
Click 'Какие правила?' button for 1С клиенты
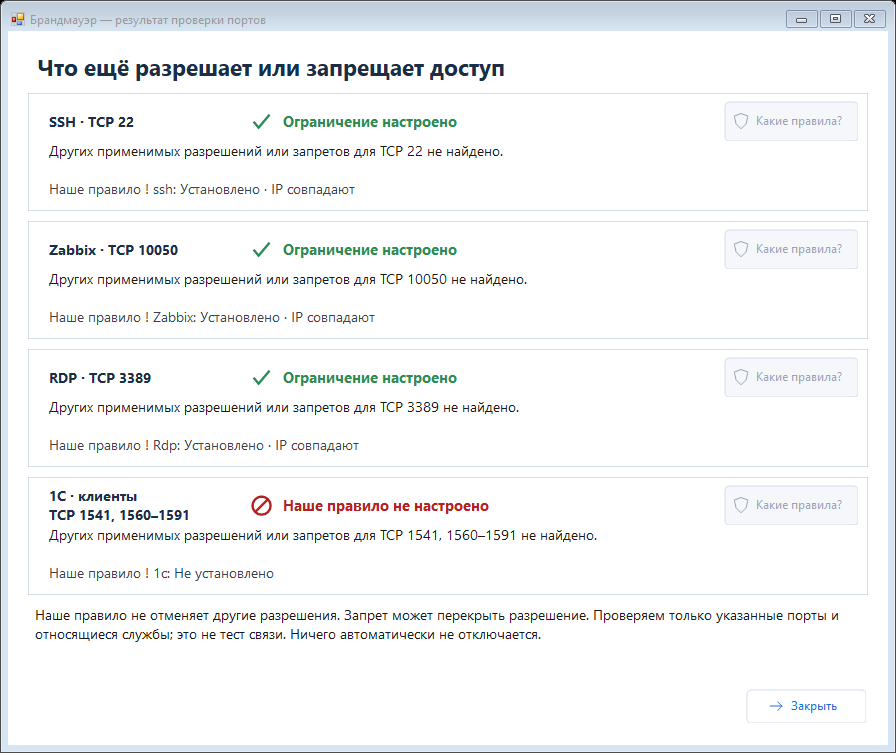[x=791, y=505]
